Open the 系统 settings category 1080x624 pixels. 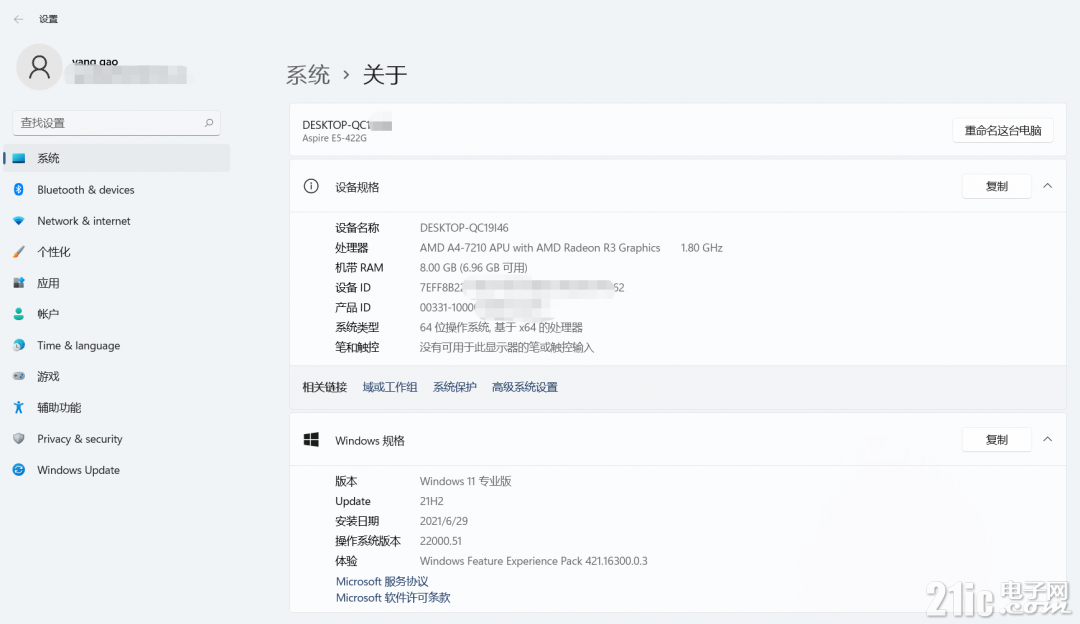117,158
